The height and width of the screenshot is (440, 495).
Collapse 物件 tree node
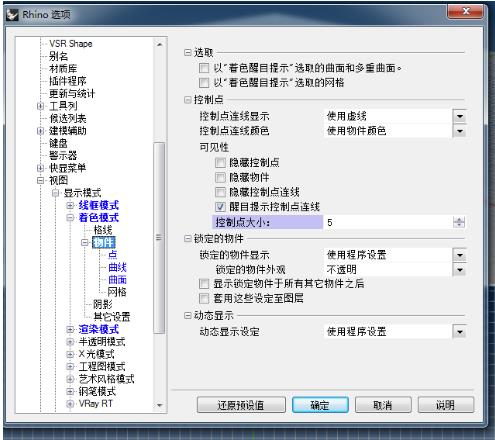[x=85, y=242]
